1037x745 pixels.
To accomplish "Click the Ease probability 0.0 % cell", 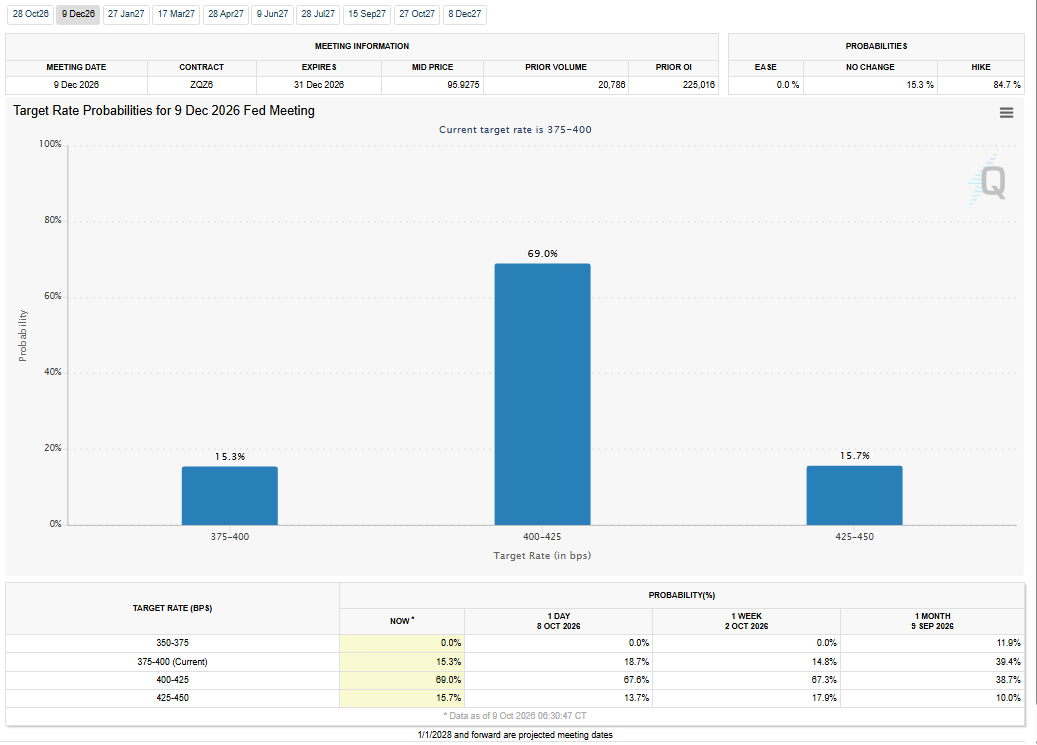I will coord(766,85).
